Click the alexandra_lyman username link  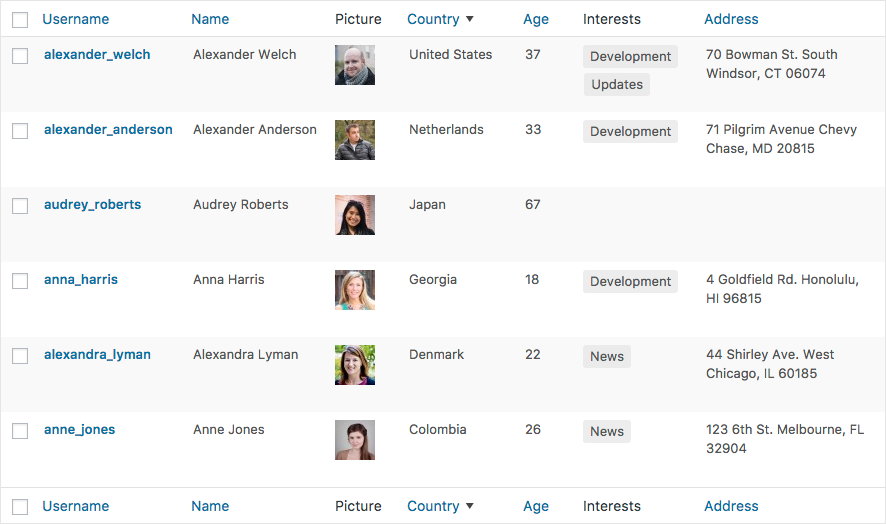click(97, 354)
